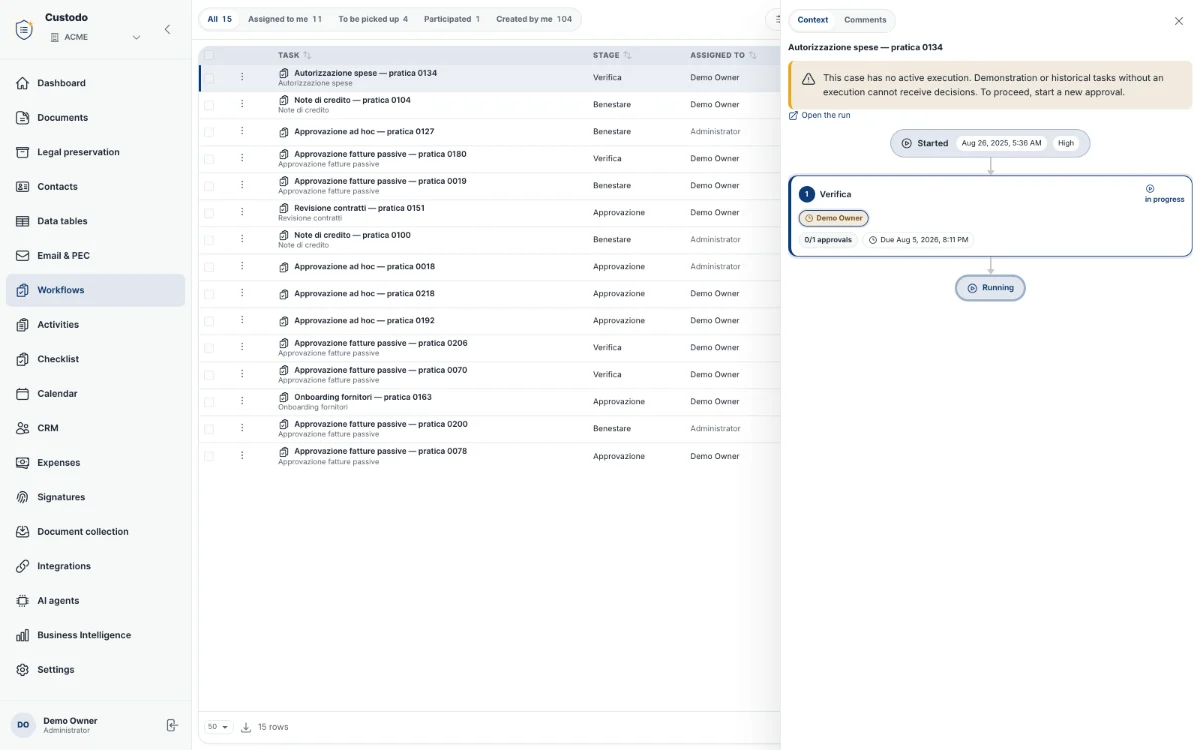
Task: Check the row Revisione contratti pratica 0151
Action: tap(209, 212)
